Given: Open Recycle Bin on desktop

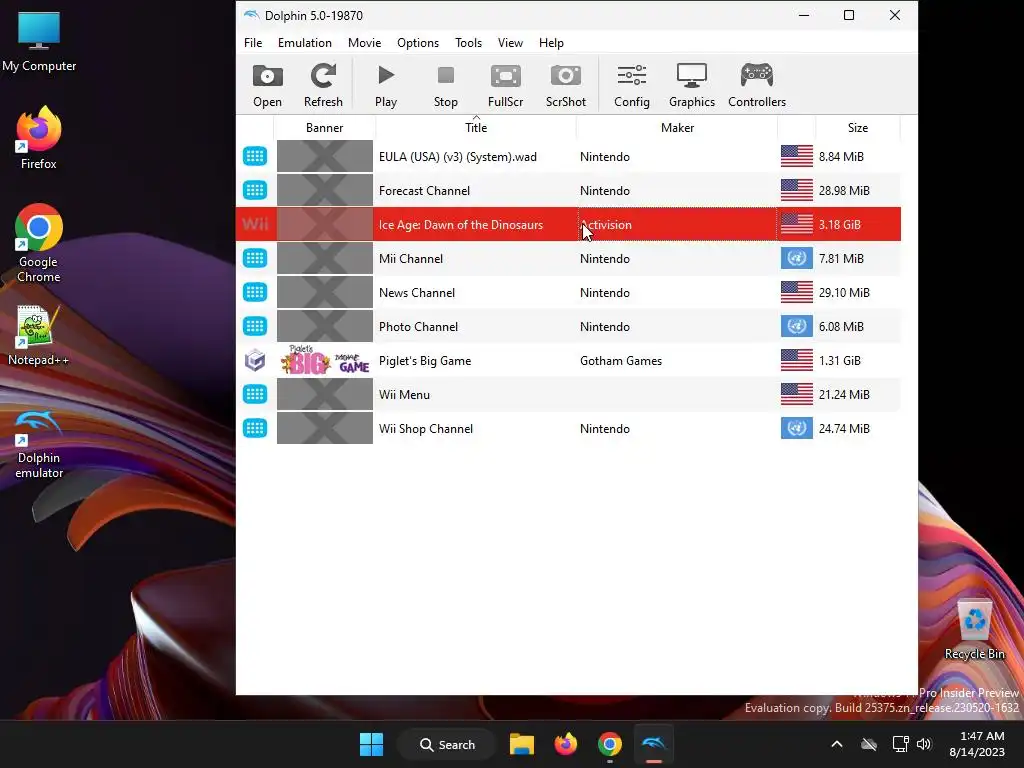Looking at the screenshot, I should pyautogui.click(x=974, y=628).
